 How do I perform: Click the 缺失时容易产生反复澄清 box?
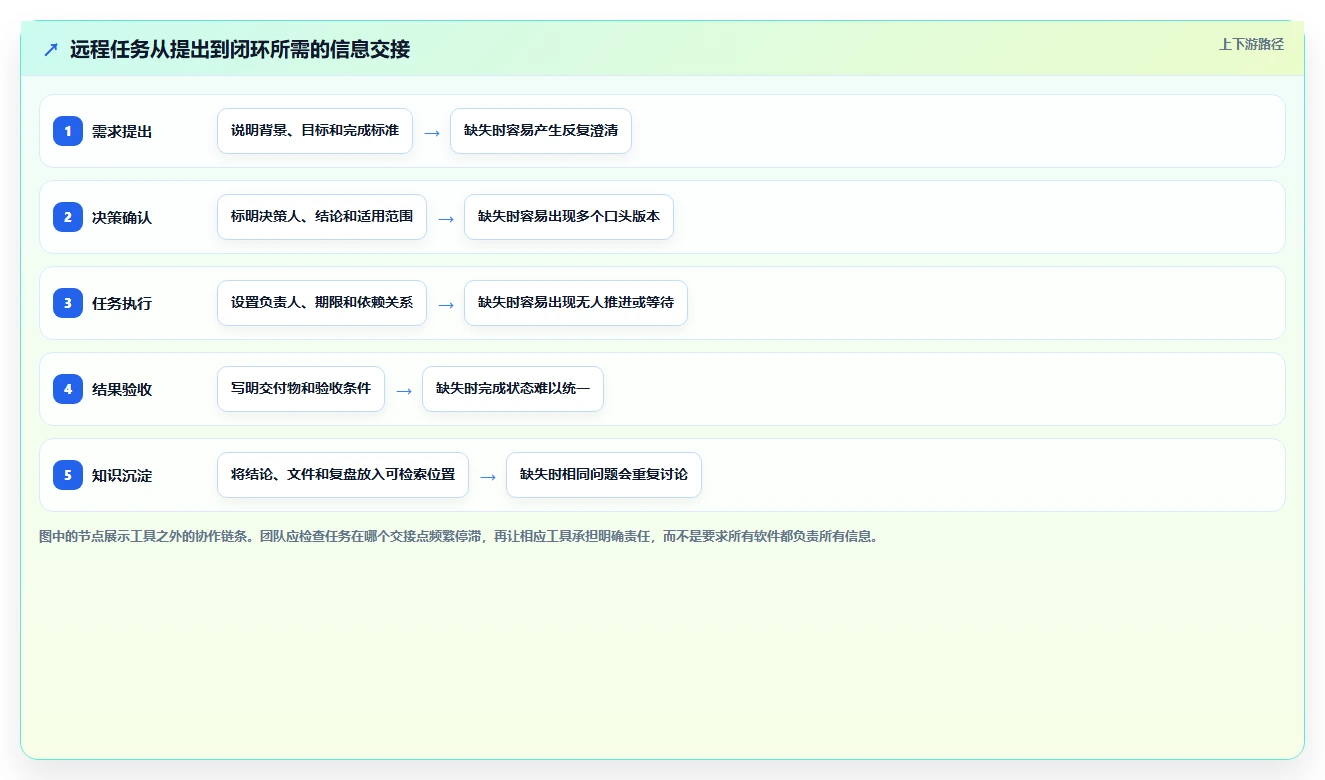541,131
